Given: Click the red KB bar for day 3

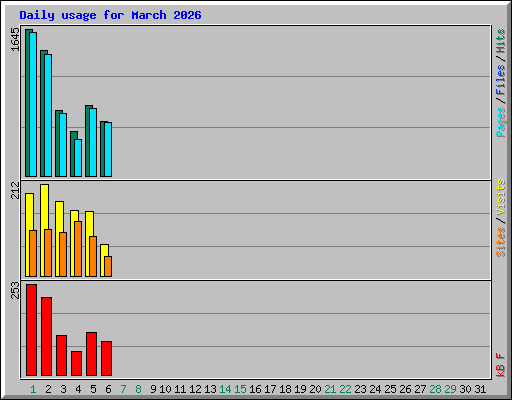Looking at the screenshot, I should point(61,356).
